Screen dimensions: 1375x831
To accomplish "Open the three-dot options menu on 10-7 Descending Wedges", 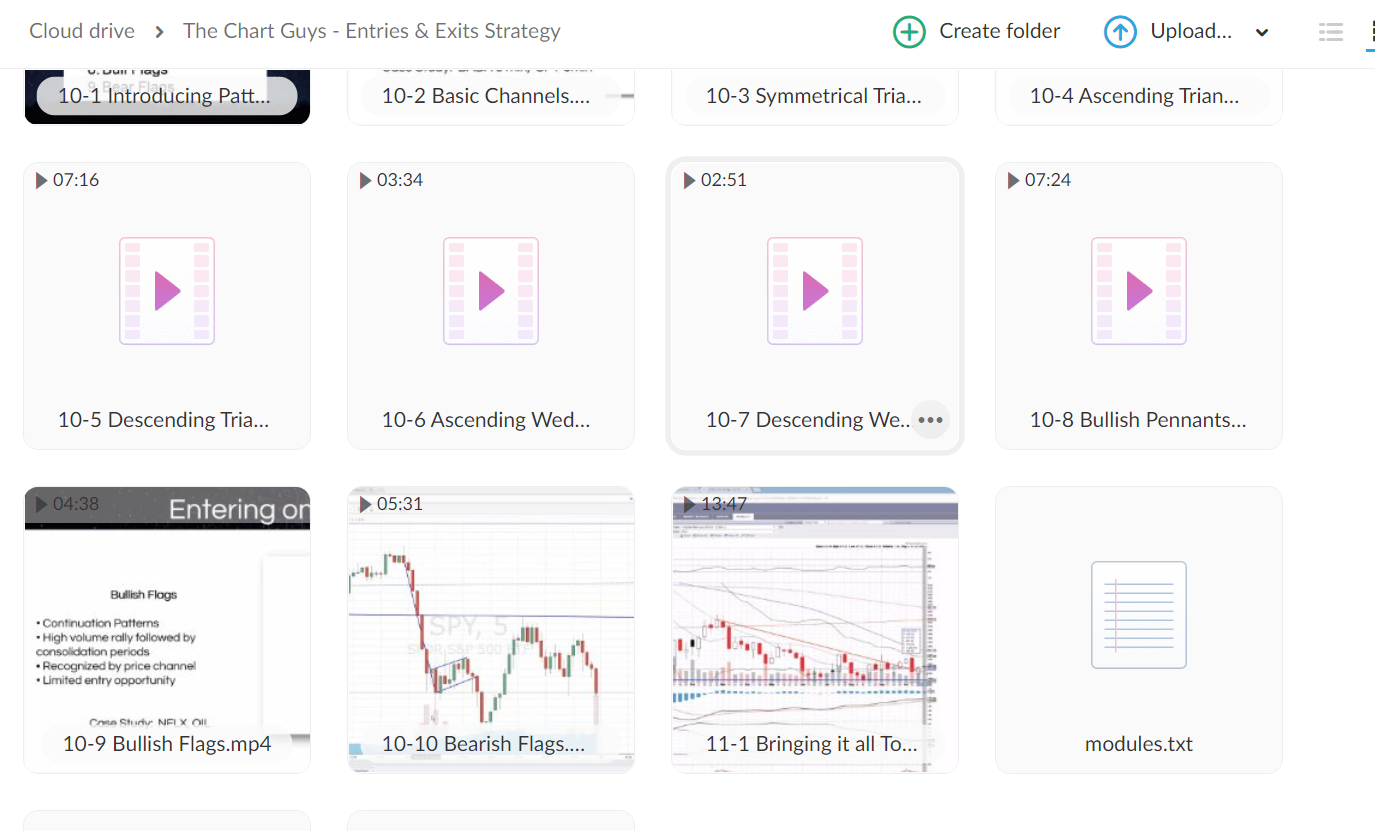I will tap(930, 420).
